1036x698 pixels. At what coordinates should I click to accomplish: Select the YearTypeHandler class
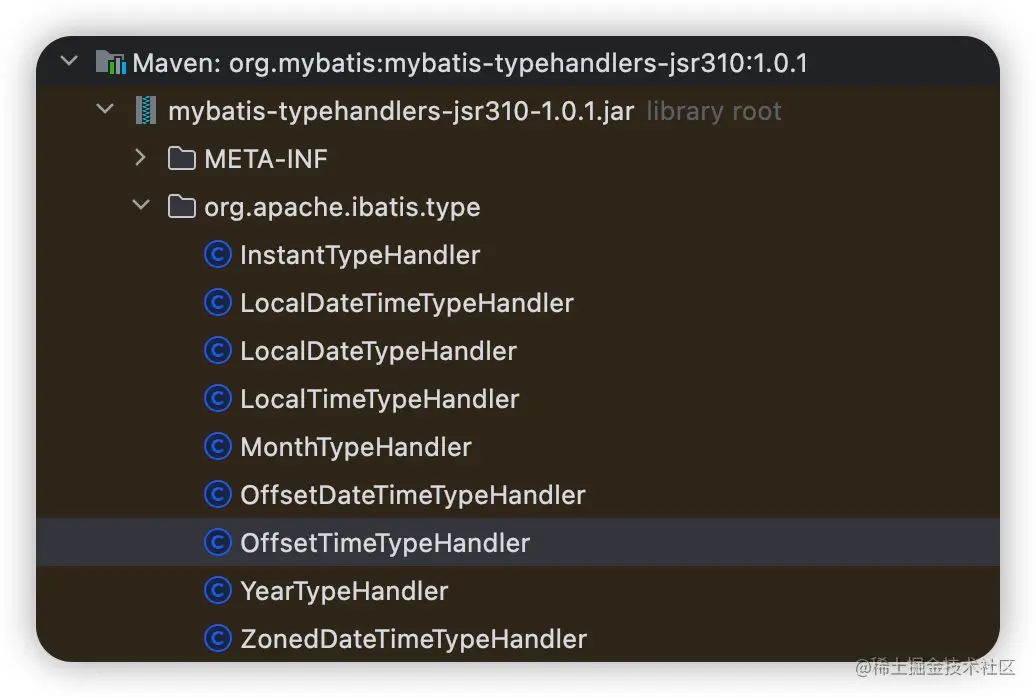pos(344,591)
